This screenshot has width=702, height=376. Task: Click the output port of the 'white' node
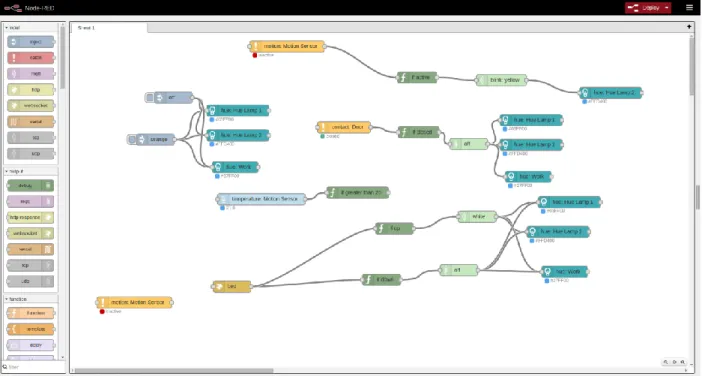497,217
